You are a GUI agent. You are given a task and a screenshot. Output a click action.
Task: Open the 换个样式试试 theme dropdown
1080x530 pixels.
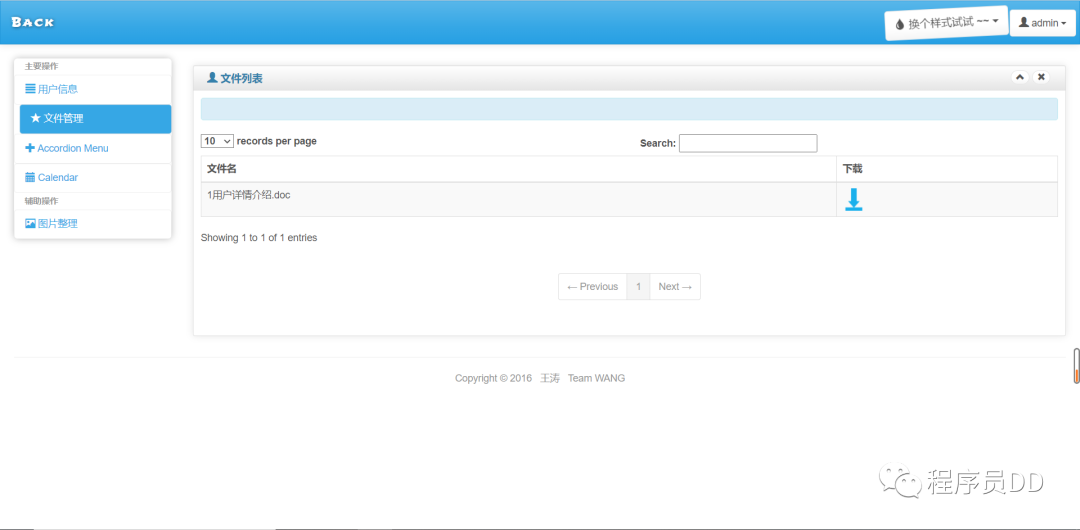tap(946, 23)
